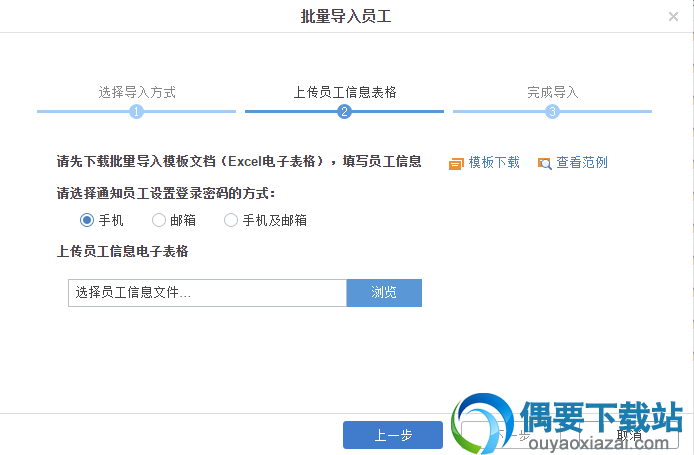694x455 pixels.
Task: Click step 2 circle marker
Action: (x=344, y=112)
